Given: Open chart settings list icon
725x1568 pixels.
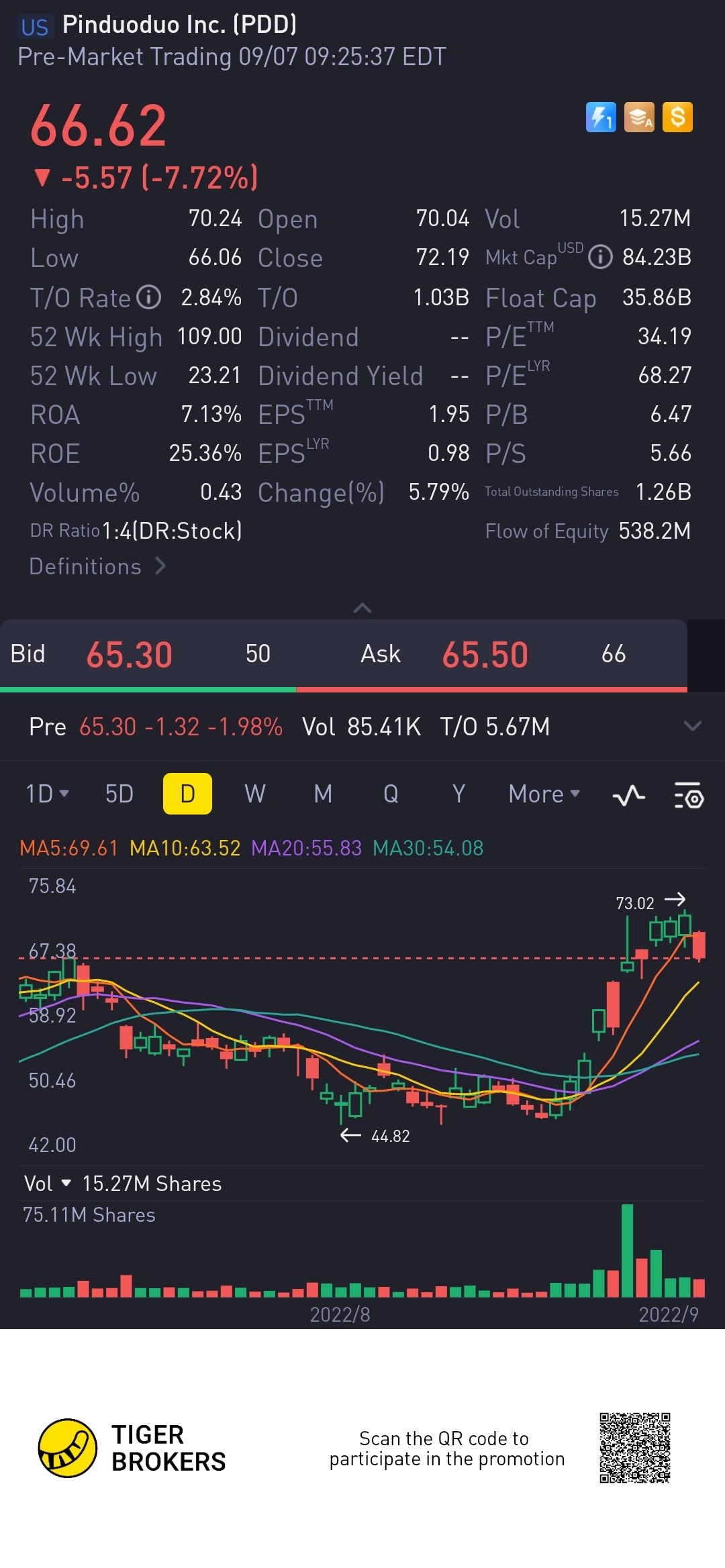Looking at the screenshot, I should pyautogui.click(x=689, y=796).
